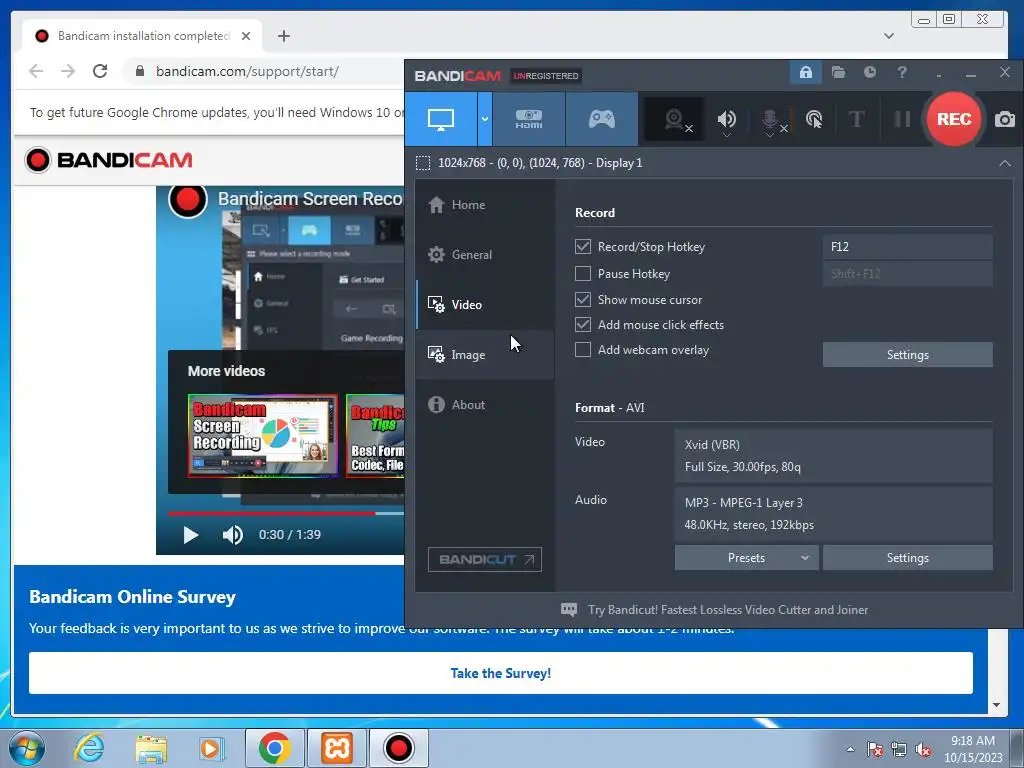Click the channel logo in video title
Viewport: 1024px width, 768px height.
187,199
